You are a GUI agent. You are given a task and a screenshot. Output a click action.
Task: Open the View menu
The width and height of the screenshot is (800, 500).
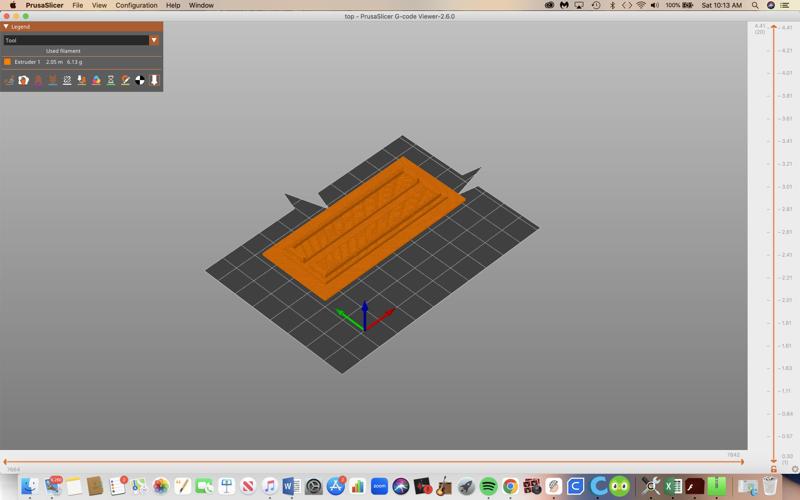99,5
